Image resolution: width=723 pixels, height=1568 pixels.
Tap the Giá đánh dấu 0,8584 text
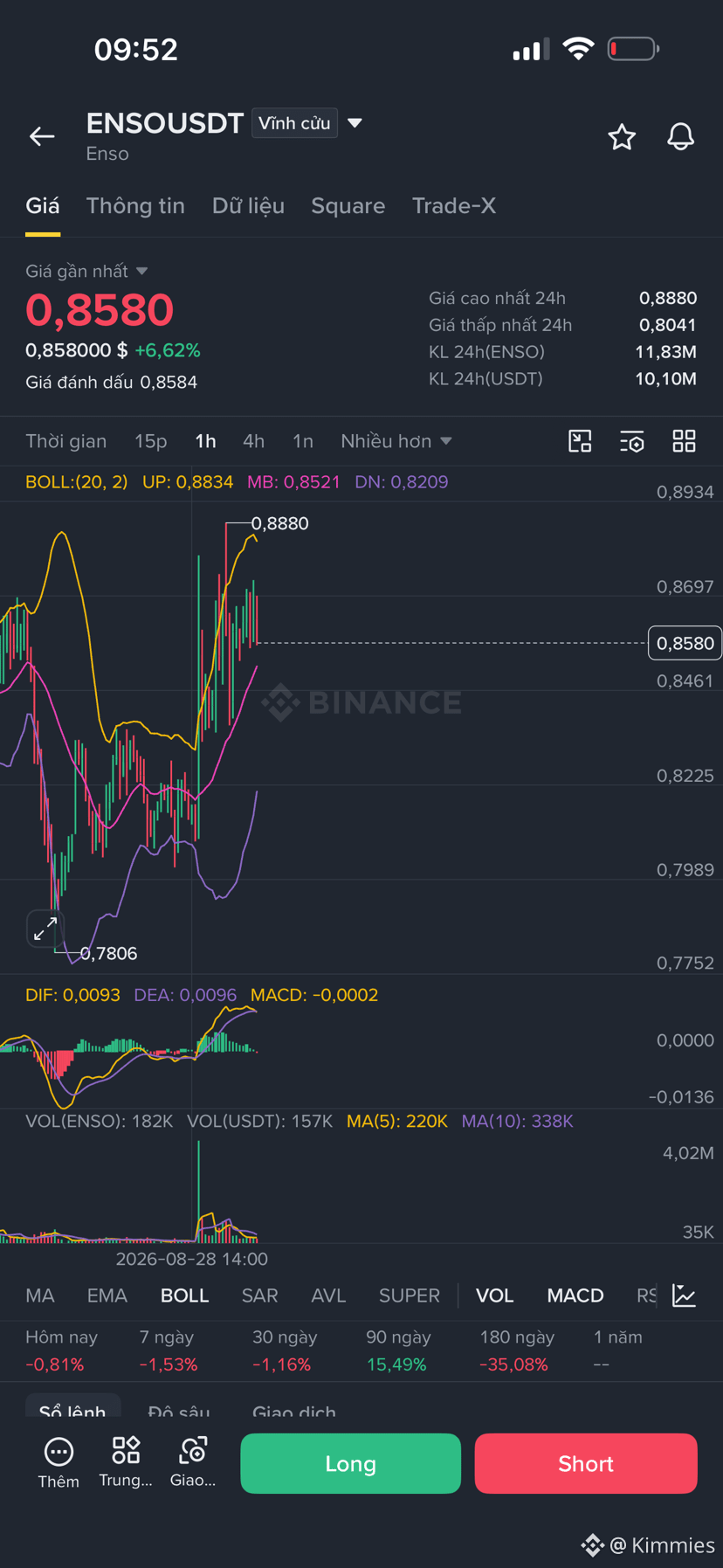111,383
